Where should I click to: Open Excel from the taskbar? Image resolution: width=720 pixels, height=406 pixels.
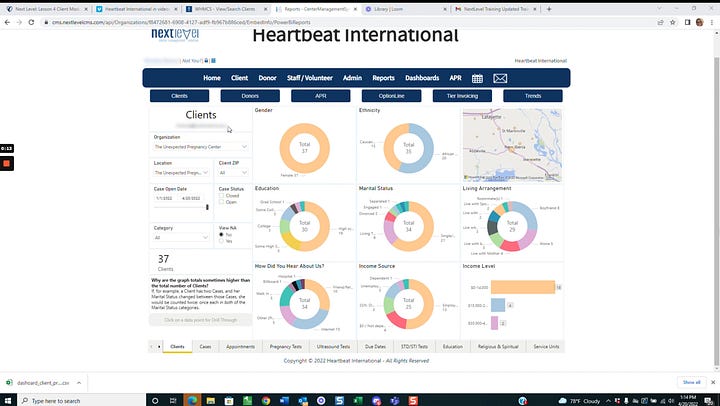[x=358, y=400]
